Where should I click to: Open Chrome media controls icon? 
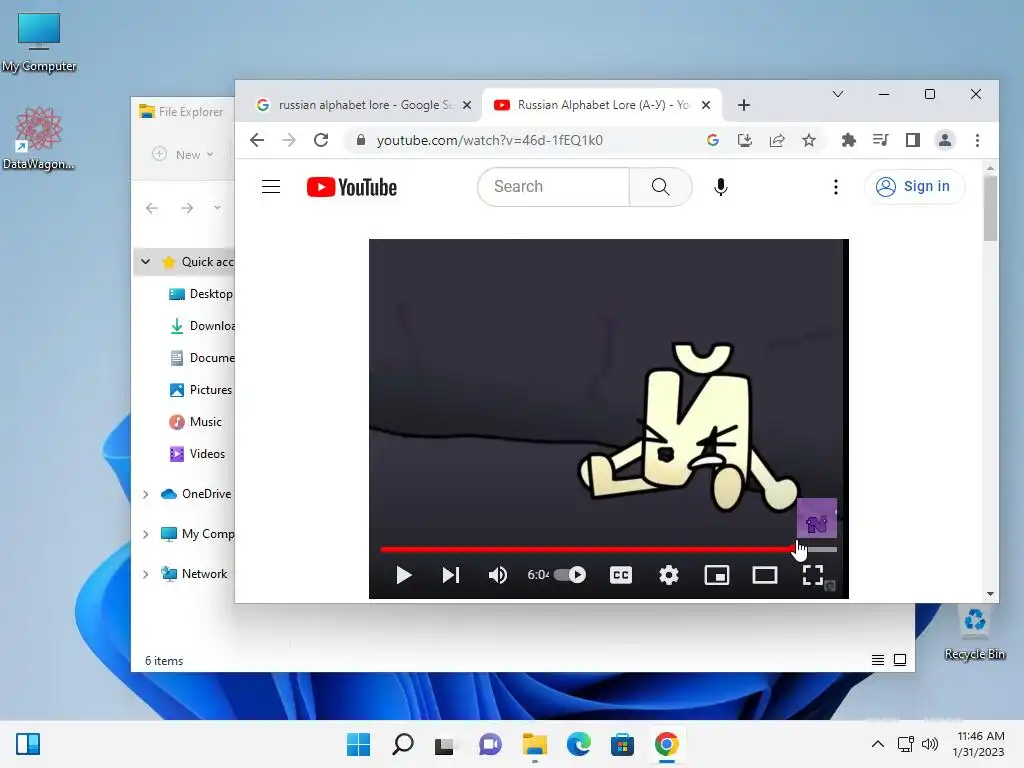[880, 140]
